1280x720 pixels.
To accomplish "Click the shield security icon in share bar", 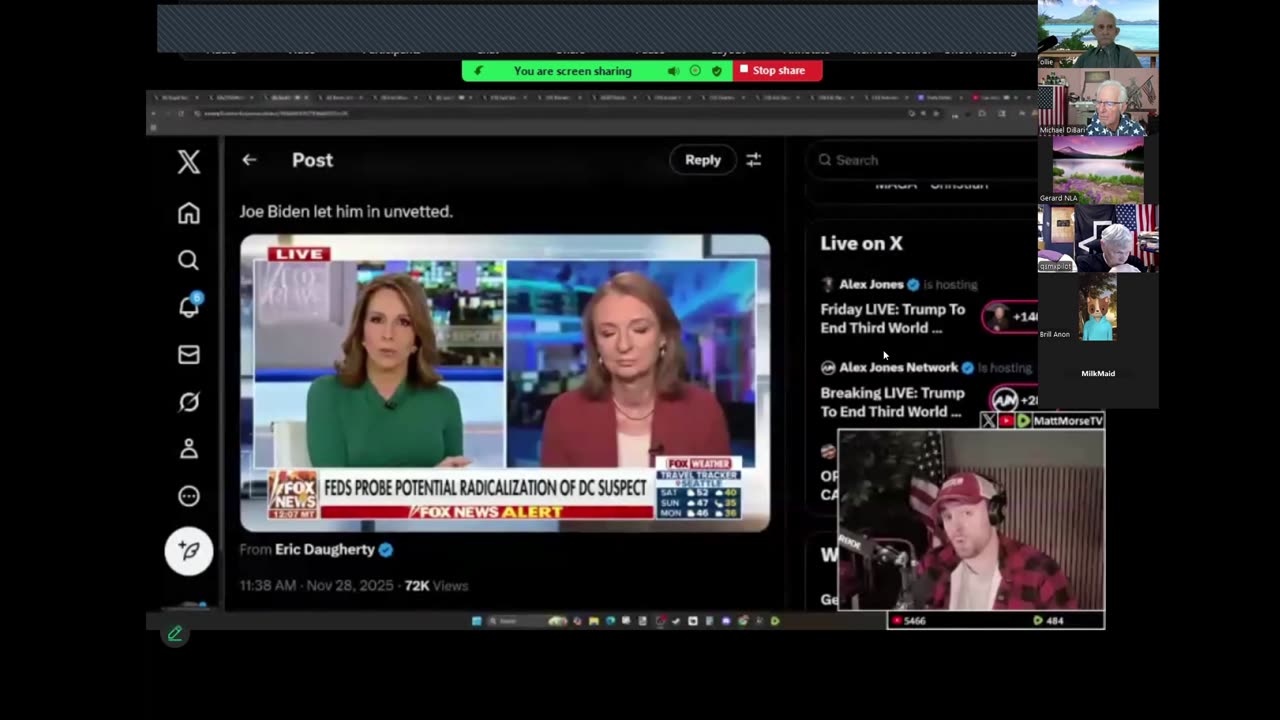I will pyautogui.click(x=717, y=71).
